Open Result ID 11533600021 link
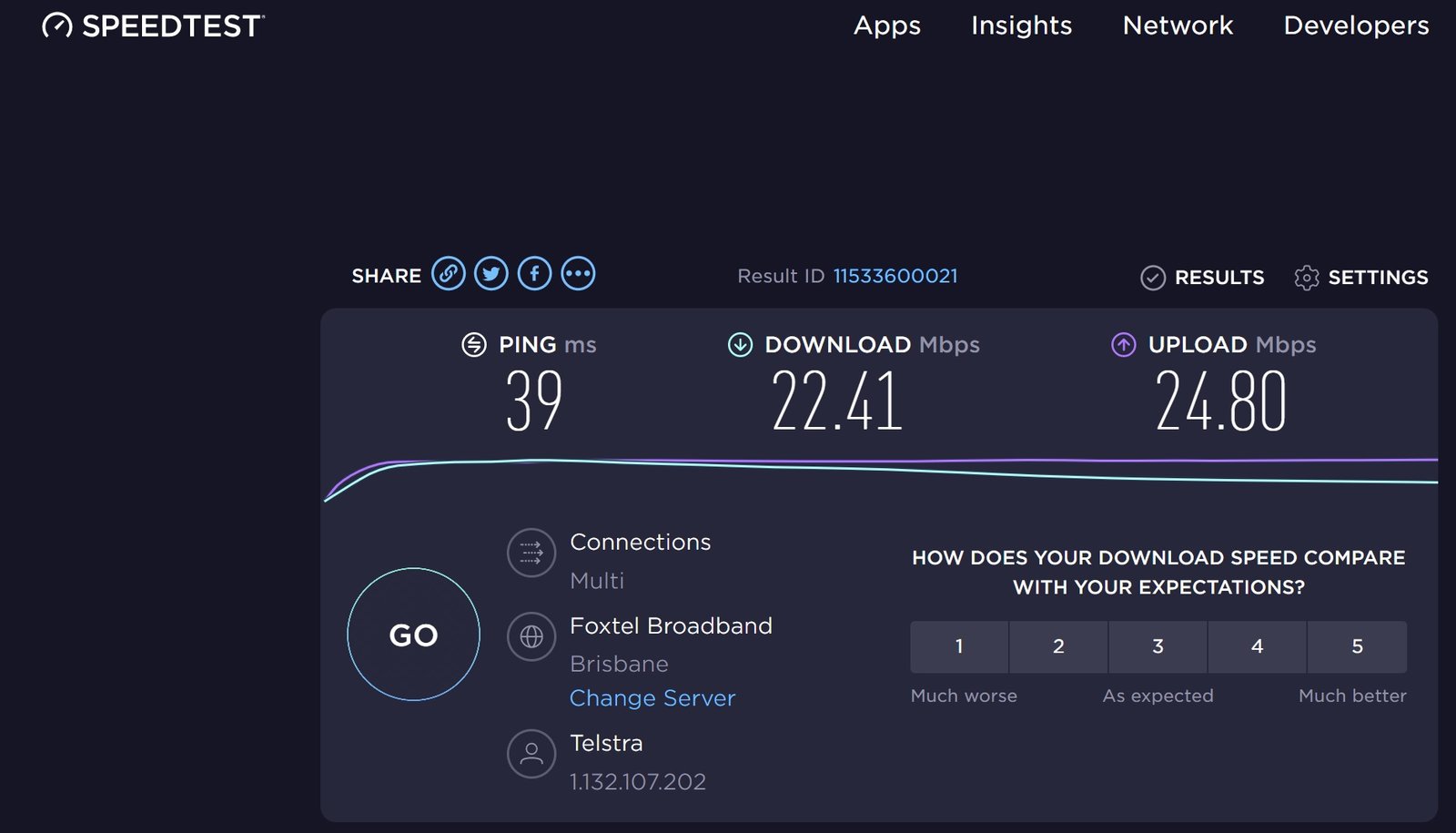Viewport: 1456px width, 833px height. tap(895, 276)
